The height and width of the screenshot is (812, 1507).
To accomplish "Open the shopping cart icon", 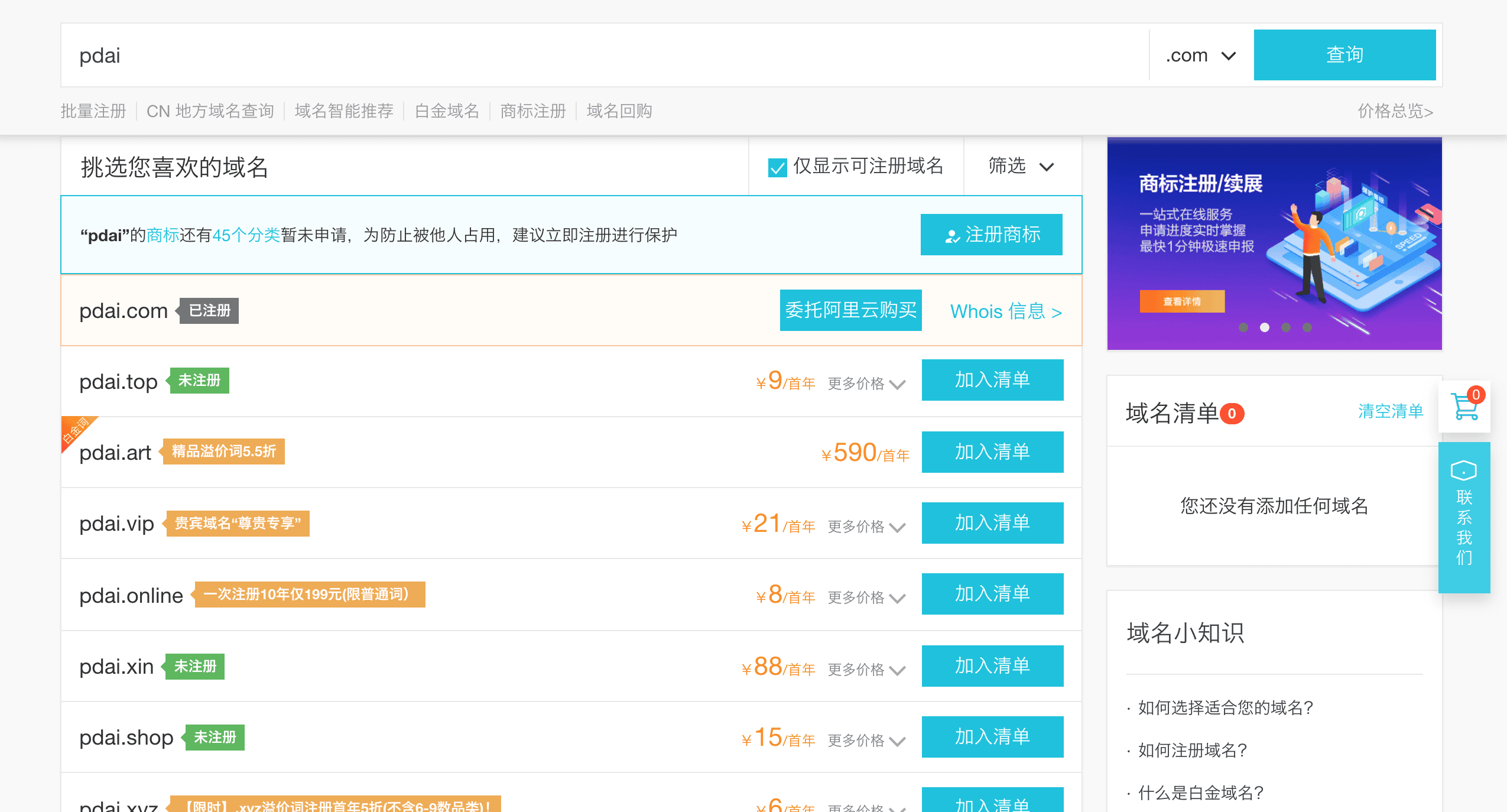I will pos(1464,407).
